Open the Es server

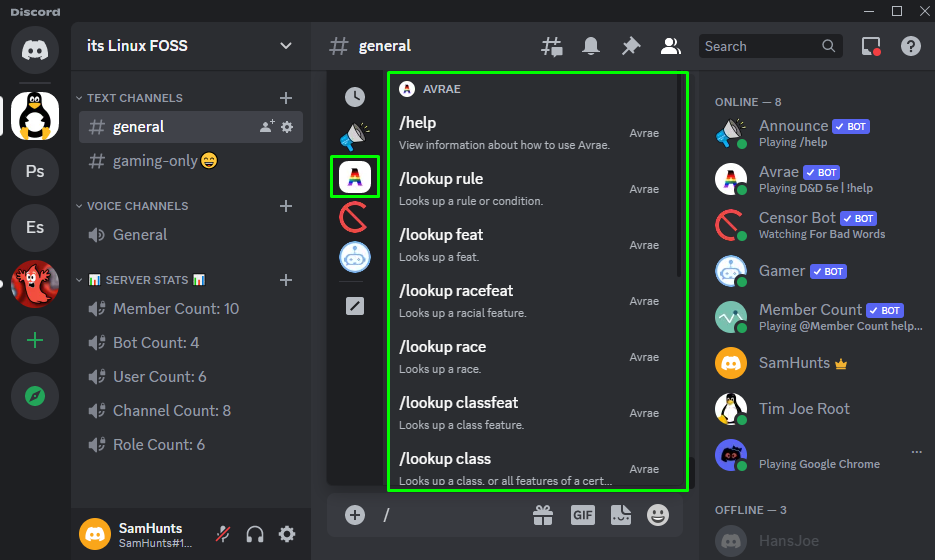tap(35, 227)
